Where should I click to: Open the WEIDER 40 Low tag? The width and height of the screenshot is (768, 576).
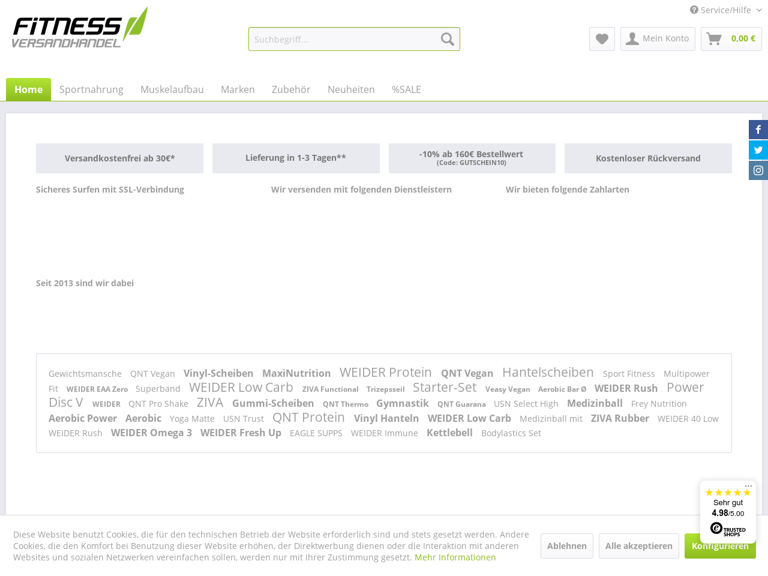point(688,419)
